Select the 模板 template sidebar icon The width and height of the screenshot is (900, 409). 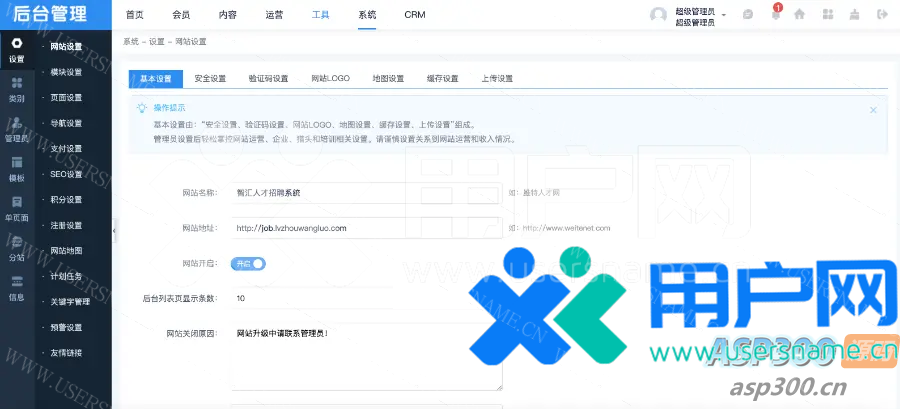tap(16, 169)
